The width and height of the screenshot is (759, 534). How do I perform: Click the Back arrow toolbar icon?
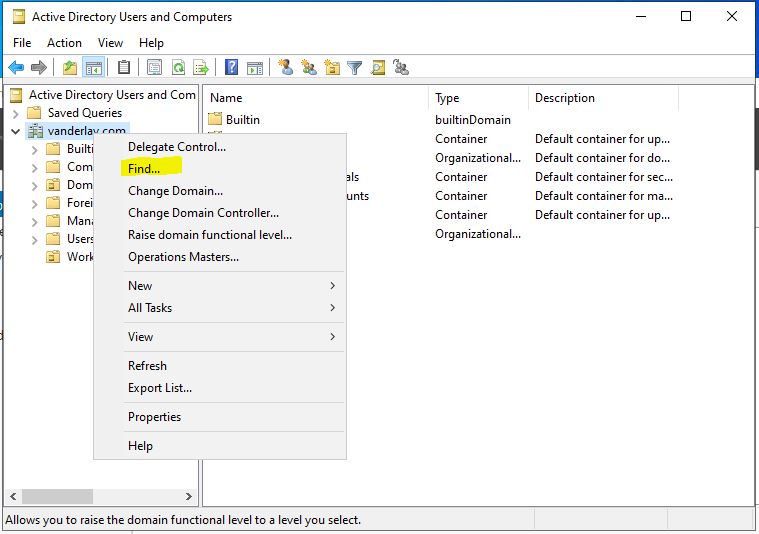16,67
